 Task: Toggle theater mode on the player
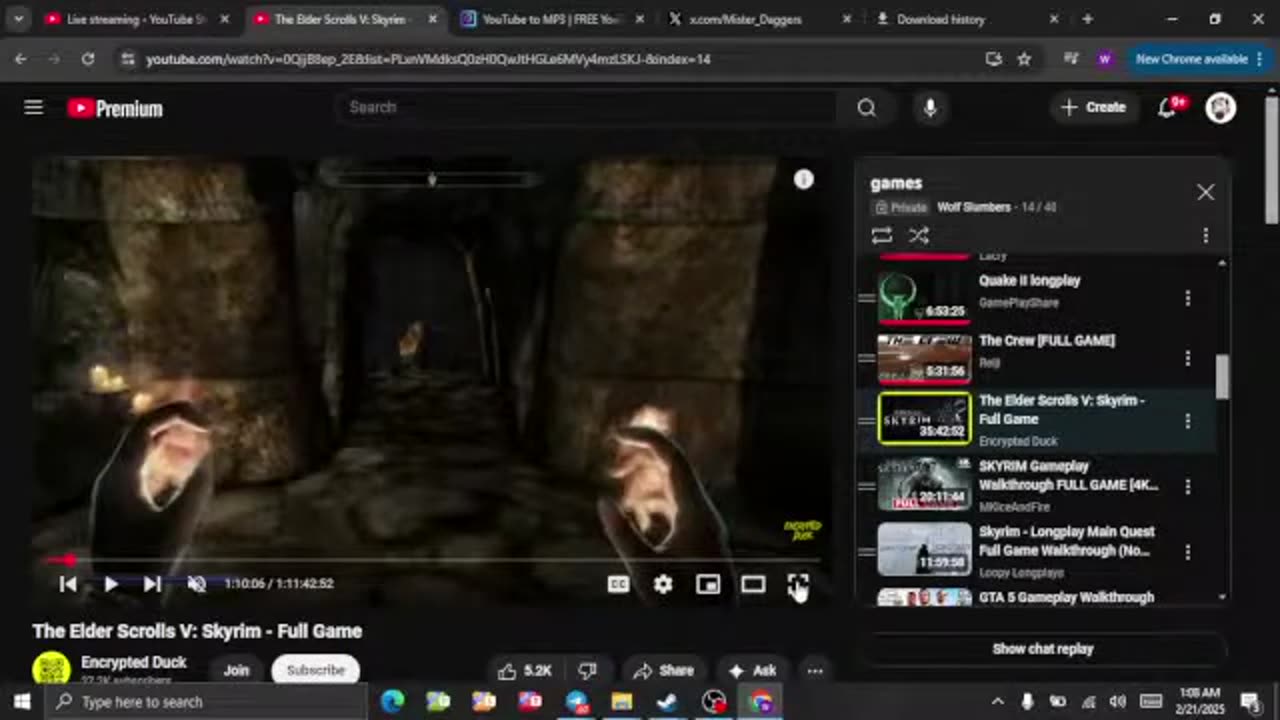pos(753,584)
